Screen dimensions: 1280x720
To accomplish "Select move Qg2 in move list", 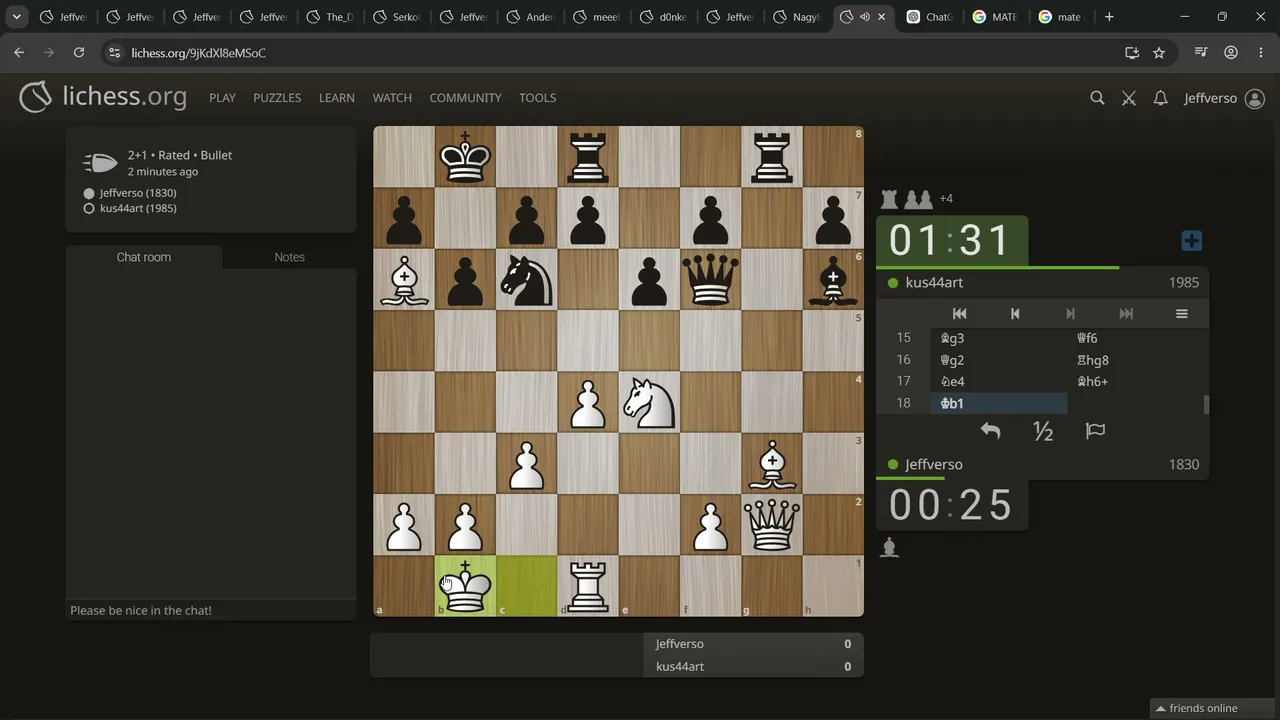I will [999, 360].
